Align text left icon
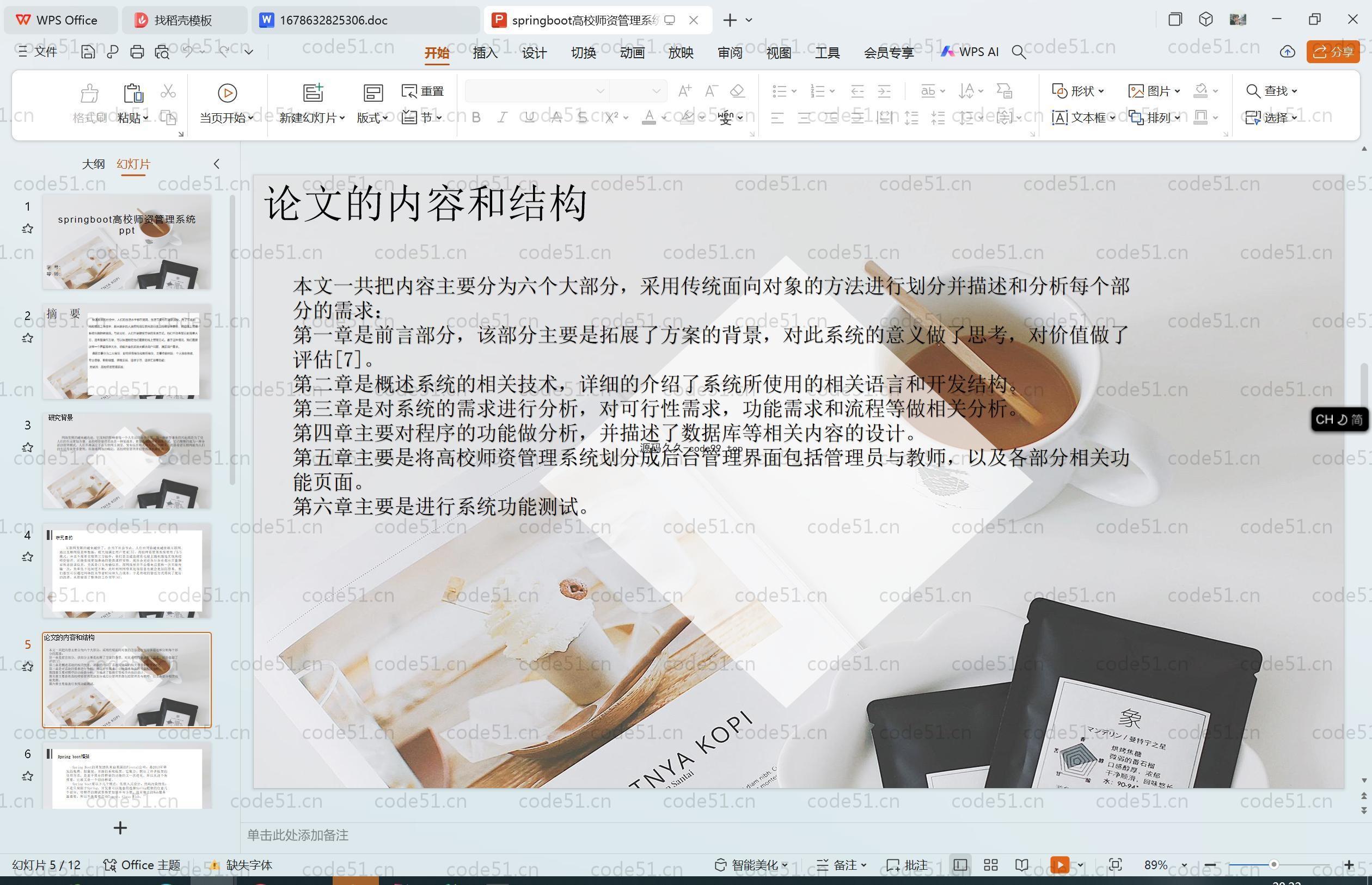This screenshot has width=1372, height=885. tap(777, 118)
